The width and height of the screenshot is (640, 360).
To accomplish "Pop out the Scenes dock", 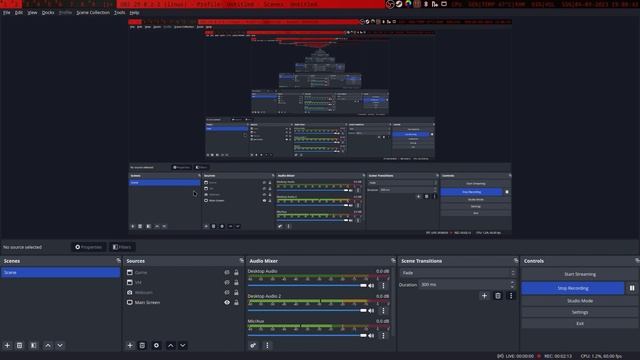I will tap(118, 260).
